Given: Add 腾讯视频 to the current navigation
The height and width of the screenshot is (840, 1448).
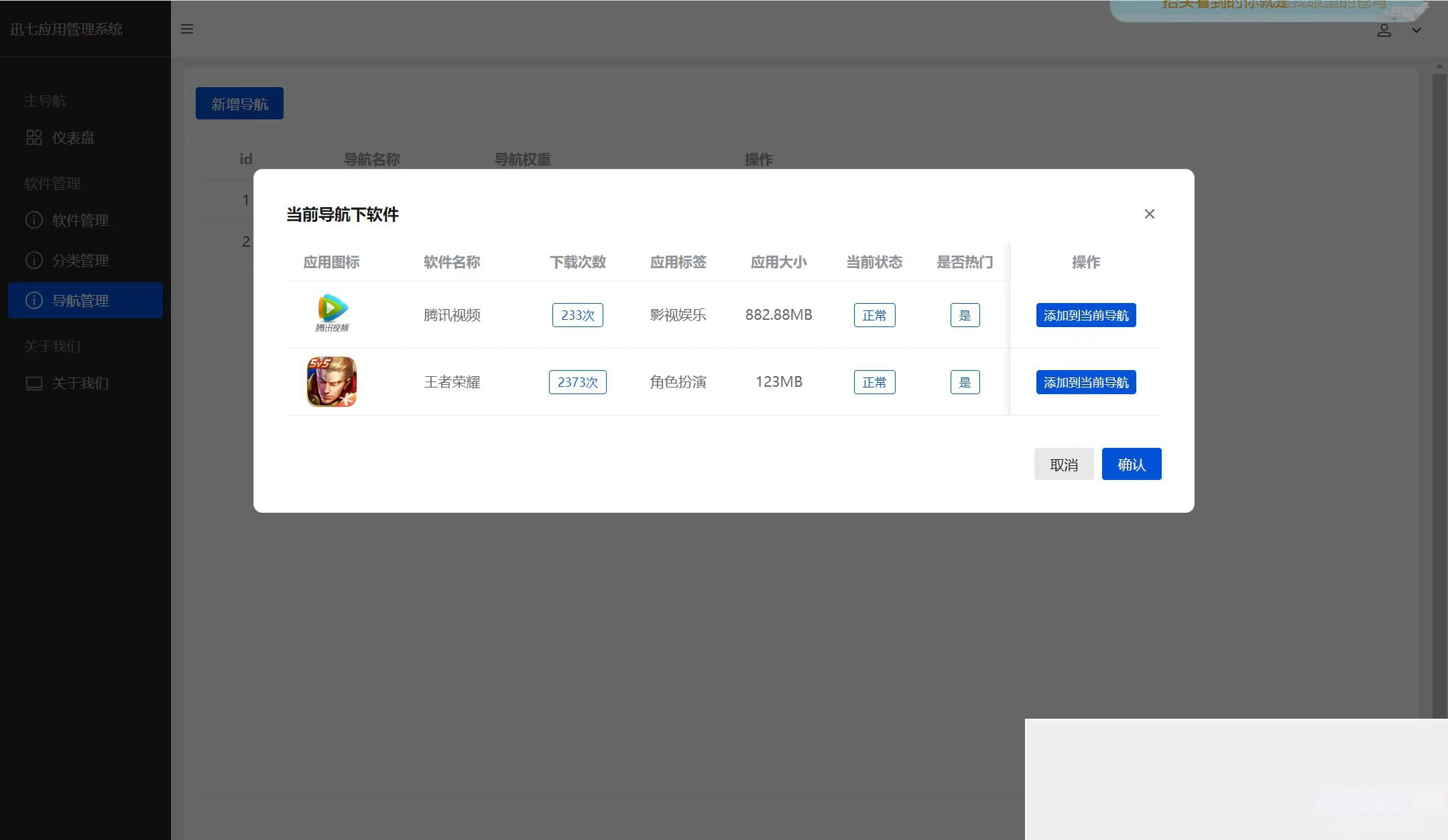Looking at the screenshot, I should coord(1085,315).
